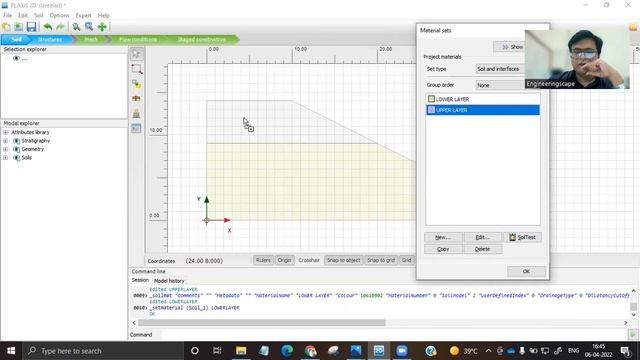Toggle Snap to object
This screenshot has height=360, width=640.
343,260
